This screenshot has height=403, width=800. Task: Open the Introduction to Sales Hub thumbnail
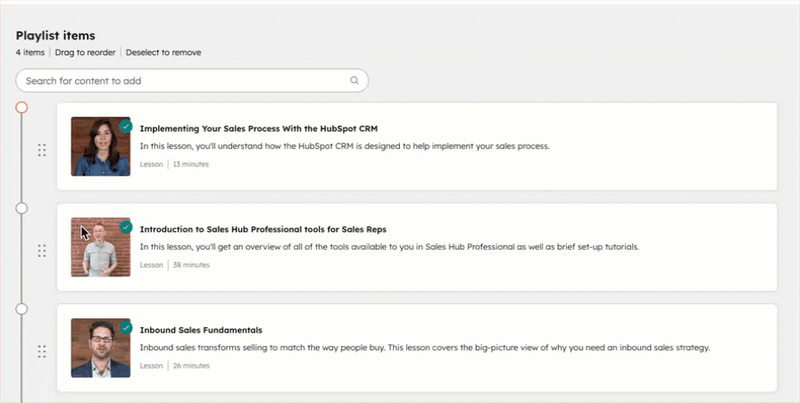(x=98, y=248)
